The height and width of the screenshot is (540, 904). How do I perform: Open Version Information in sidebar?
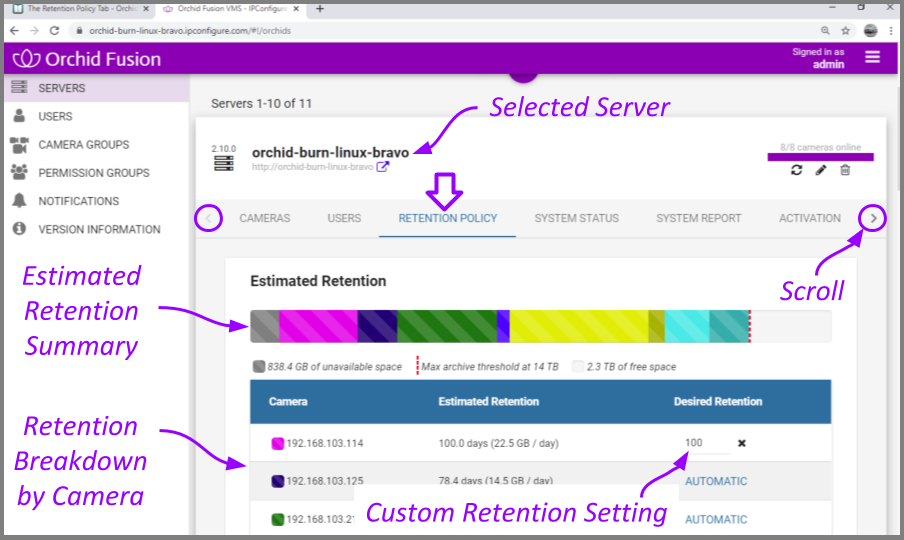pos(96,229)
